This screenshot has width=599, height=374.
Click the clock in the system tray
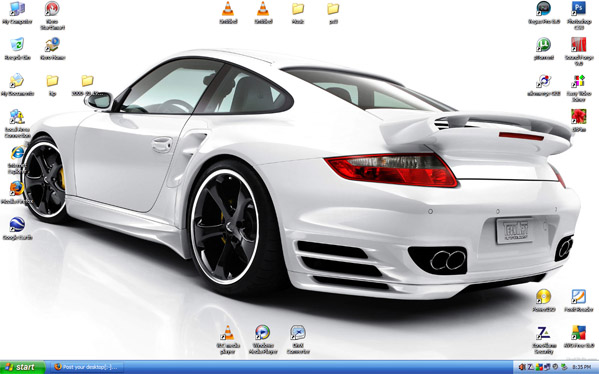(581, 367)
